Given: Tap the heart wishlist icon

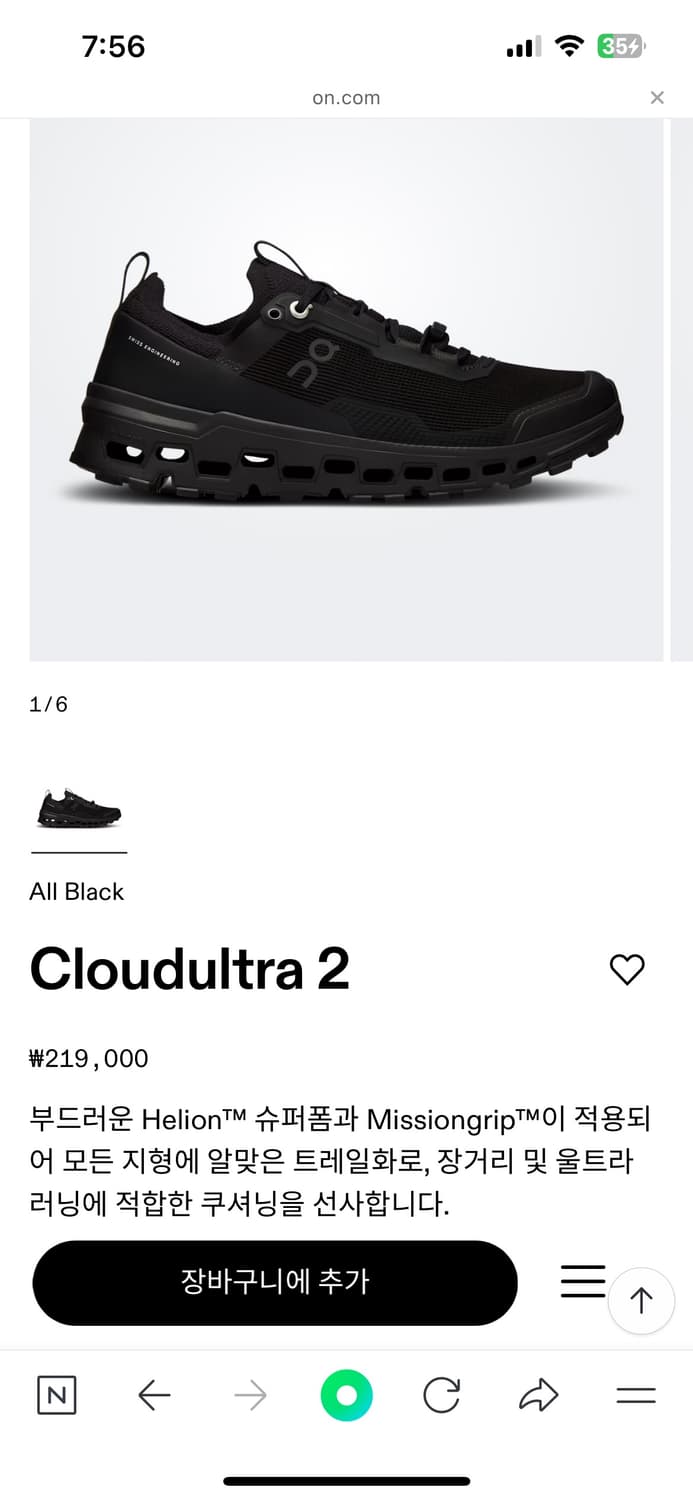Looking at the screenshot, I should coord(627,969).
